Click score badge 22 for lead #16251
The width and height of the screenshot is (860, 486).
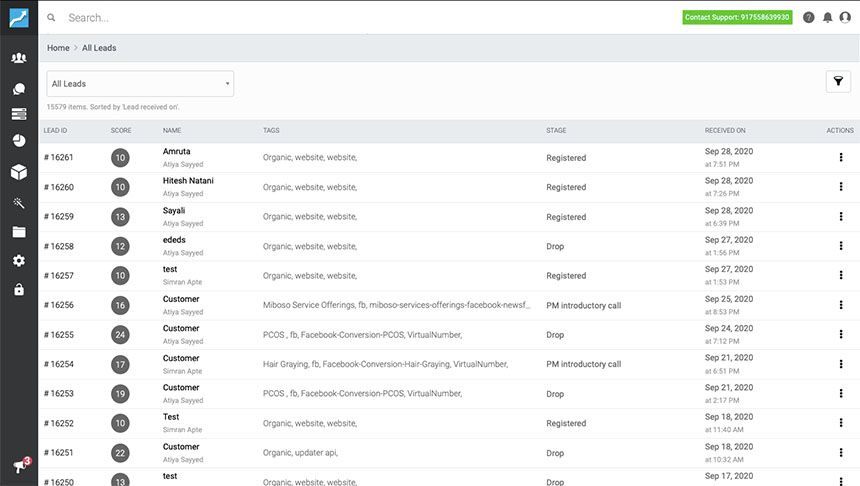click(x=120, y=453)
